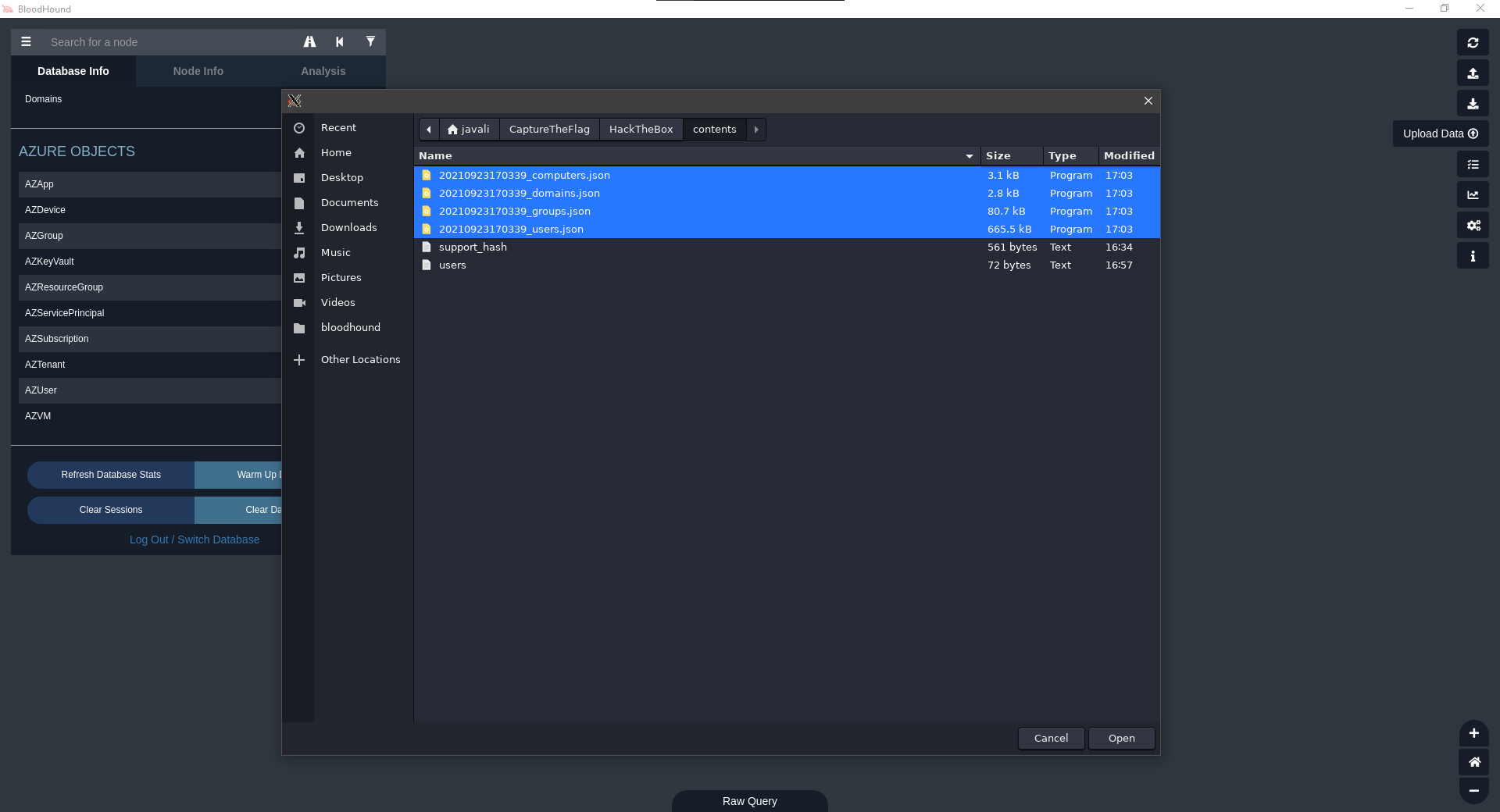1500x812 pixels.
Task: Click AZApp row in Azure Objects
Action: tap(150, 184)
